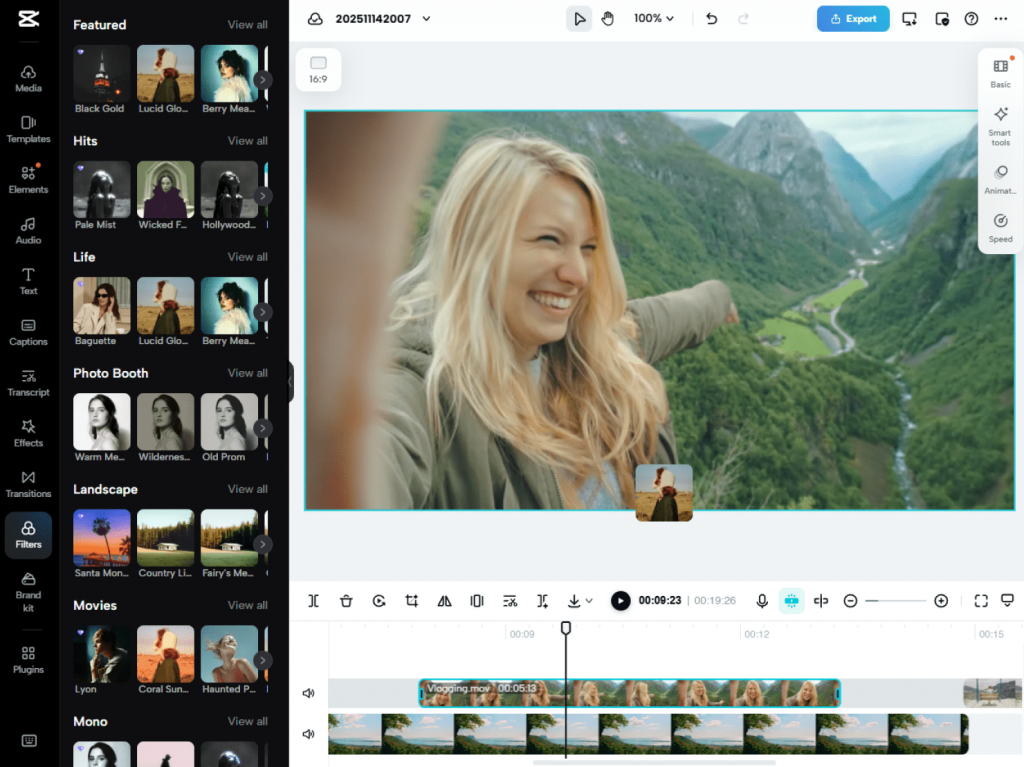Image resolution: width=1024 pixels, height=767 pixels.
Task: Show more Movies filters with arrow
Action: click(x=263, y=660)
